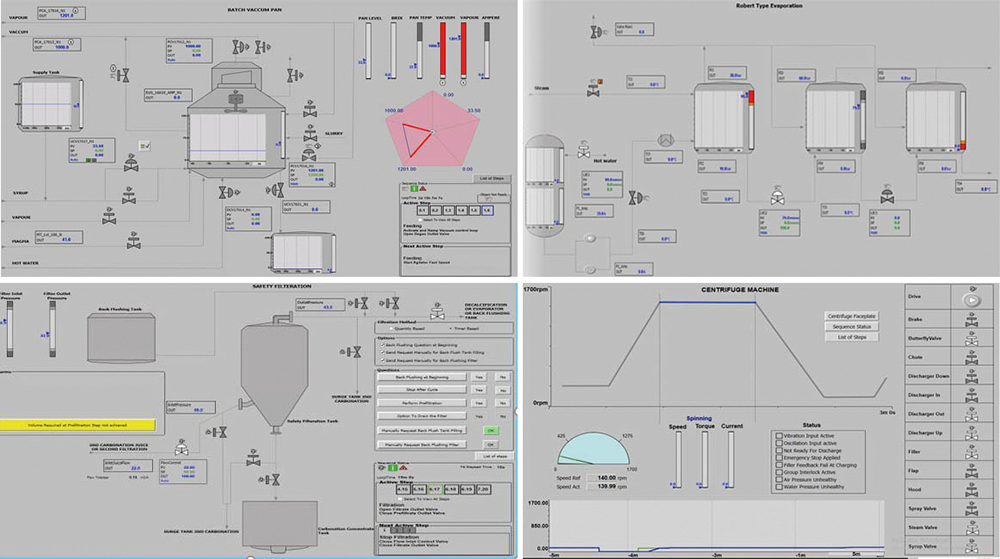Select the Brake valve icon in Centrifuge list
Viewport: 1000px width, 559px height.
pyautogui.click(x=971, y=320)
